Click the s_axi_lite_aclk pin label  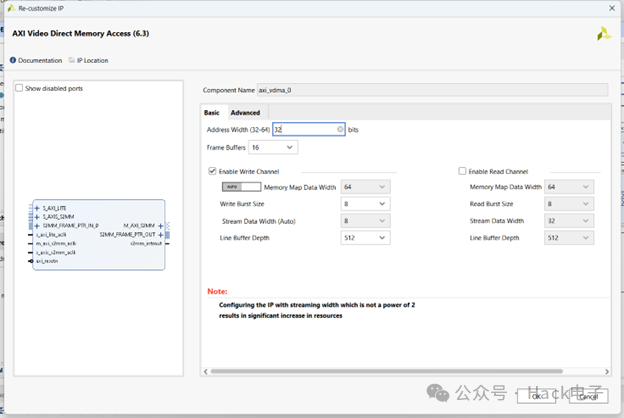[51, 235]
